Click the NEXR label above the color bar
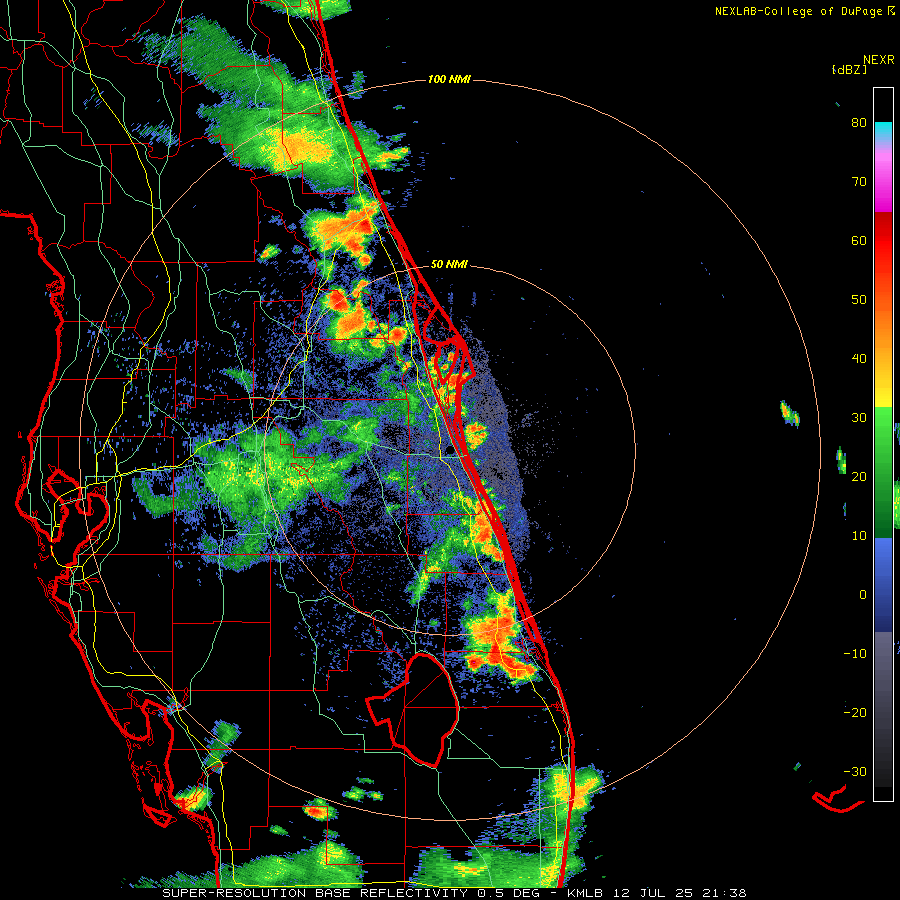 879,60
